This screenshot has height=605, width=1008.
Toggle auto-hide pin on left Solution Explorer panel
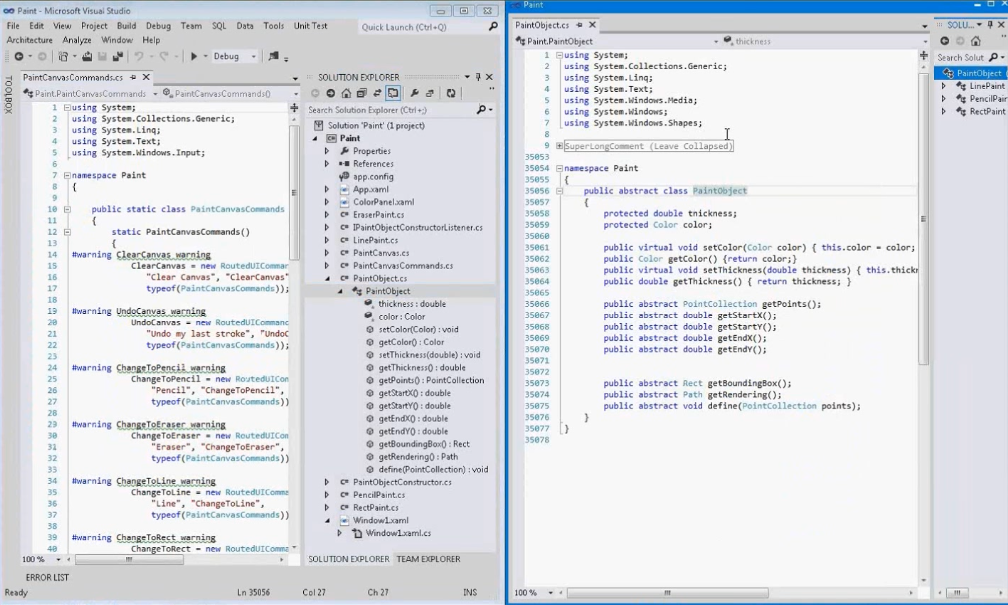tap(478, 77)
